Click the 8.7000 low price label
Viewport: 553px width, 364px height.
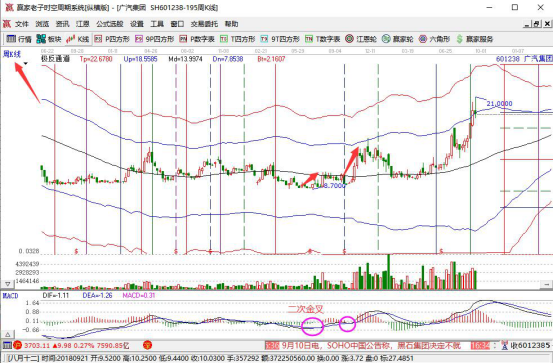click(334, 186)
